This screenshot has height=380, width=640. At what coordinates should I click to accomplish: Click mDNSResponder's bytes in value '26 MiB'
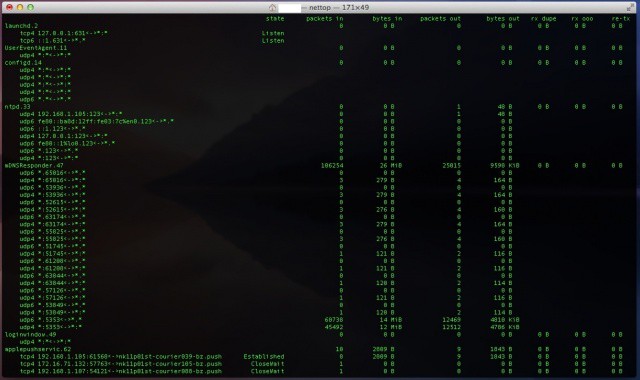(391, 165)
